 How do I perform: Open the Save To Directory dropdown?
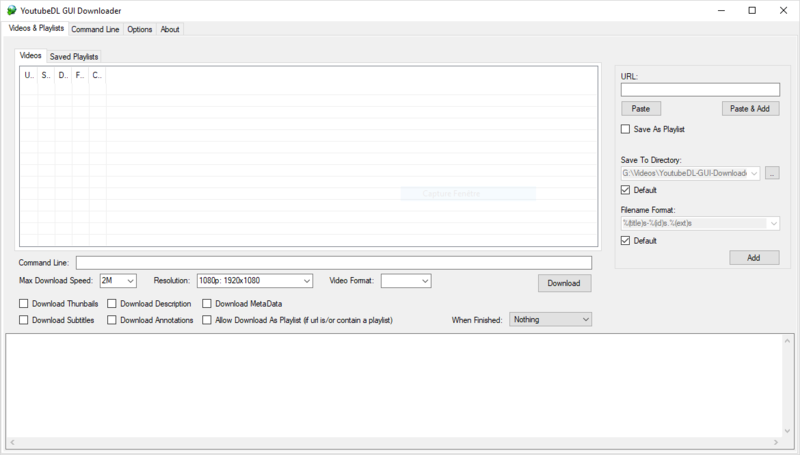pyautogui.click(x=754, y=173)
